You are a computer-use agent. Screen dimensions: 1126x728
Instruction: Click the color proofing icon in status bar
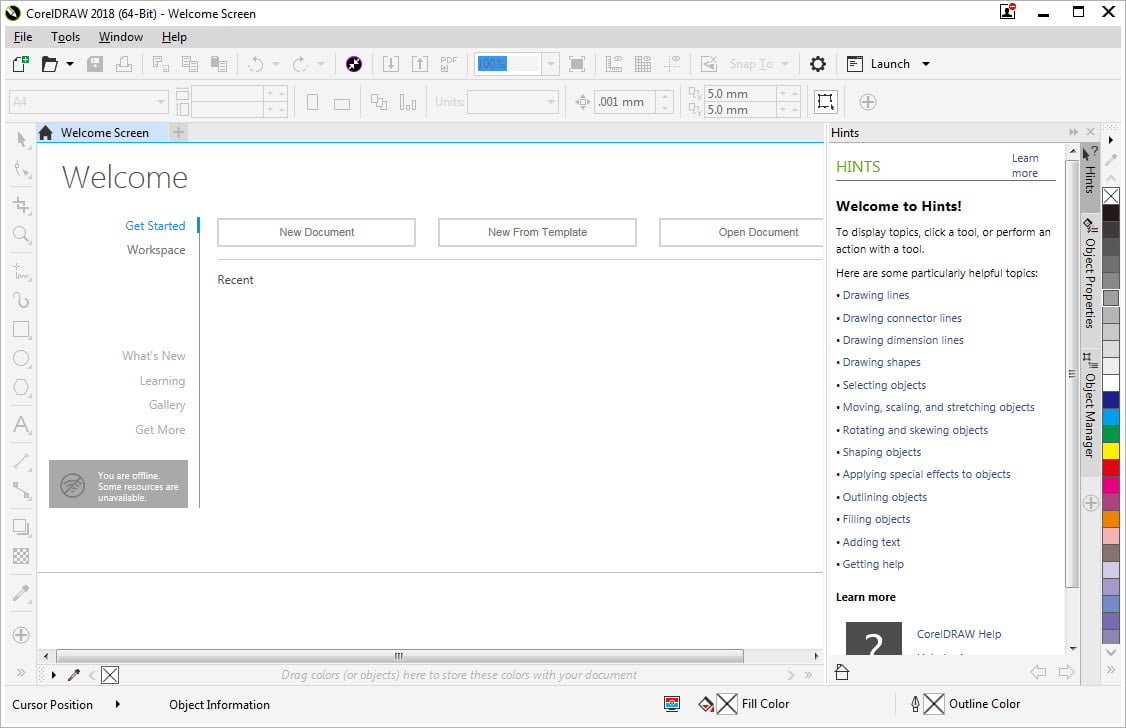pos(671,704)
